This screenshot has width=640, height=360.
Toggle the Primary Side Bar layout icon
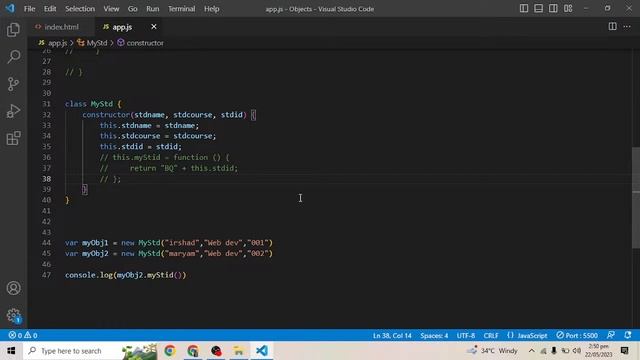(524, 9)
